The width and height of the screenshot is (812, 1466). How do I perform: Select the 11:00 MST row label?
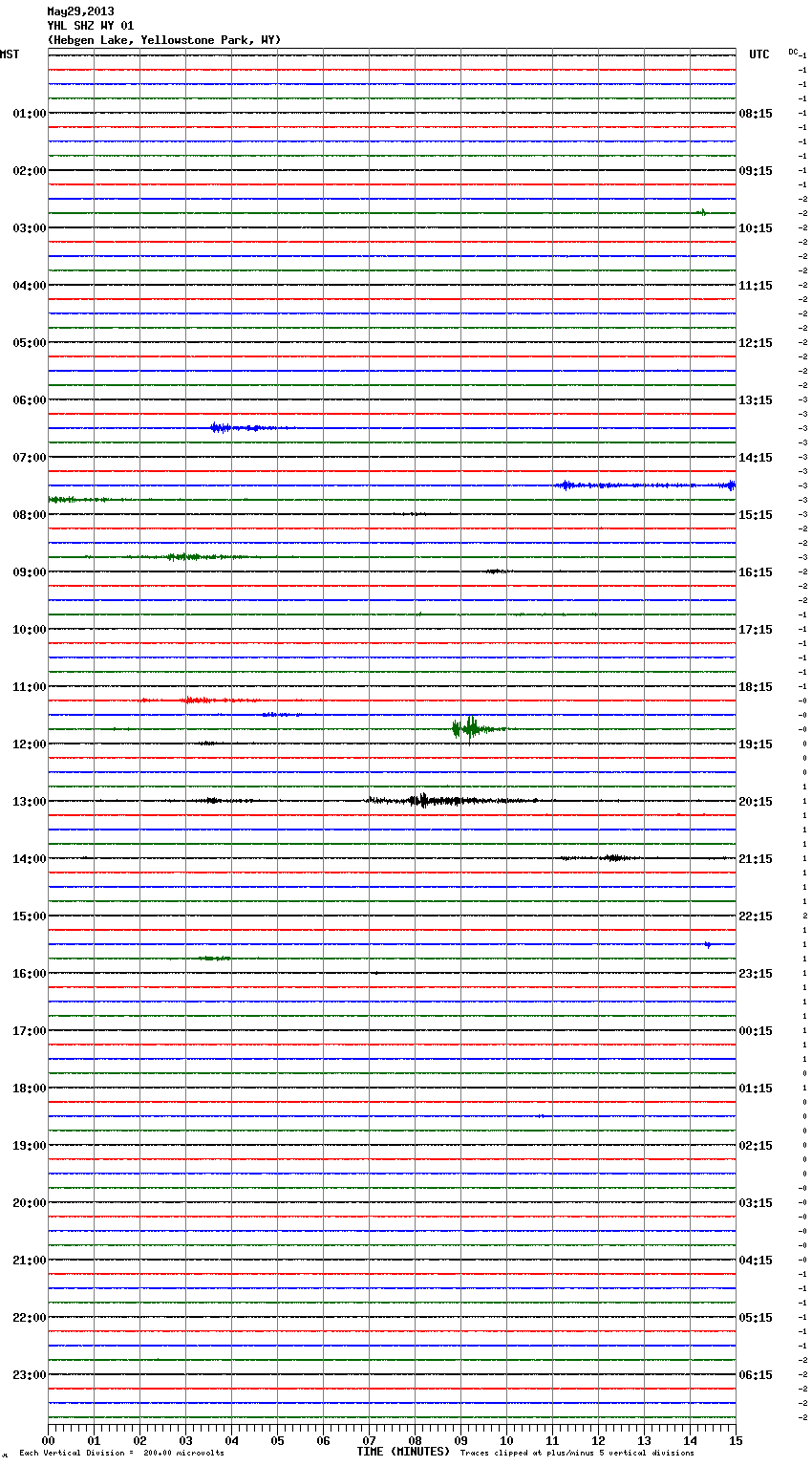coord(30,687)
